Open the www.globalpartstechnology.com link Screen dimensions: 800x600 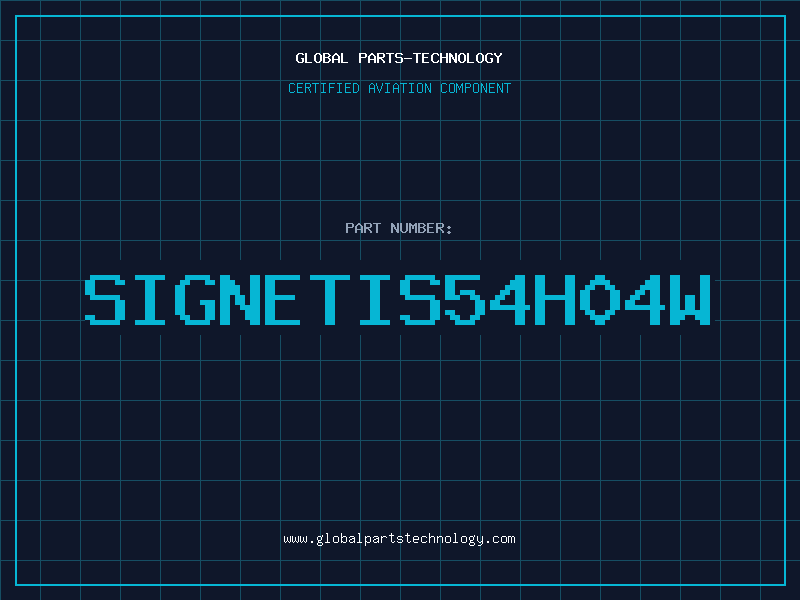pyautogui.click(x=399, y=539)
